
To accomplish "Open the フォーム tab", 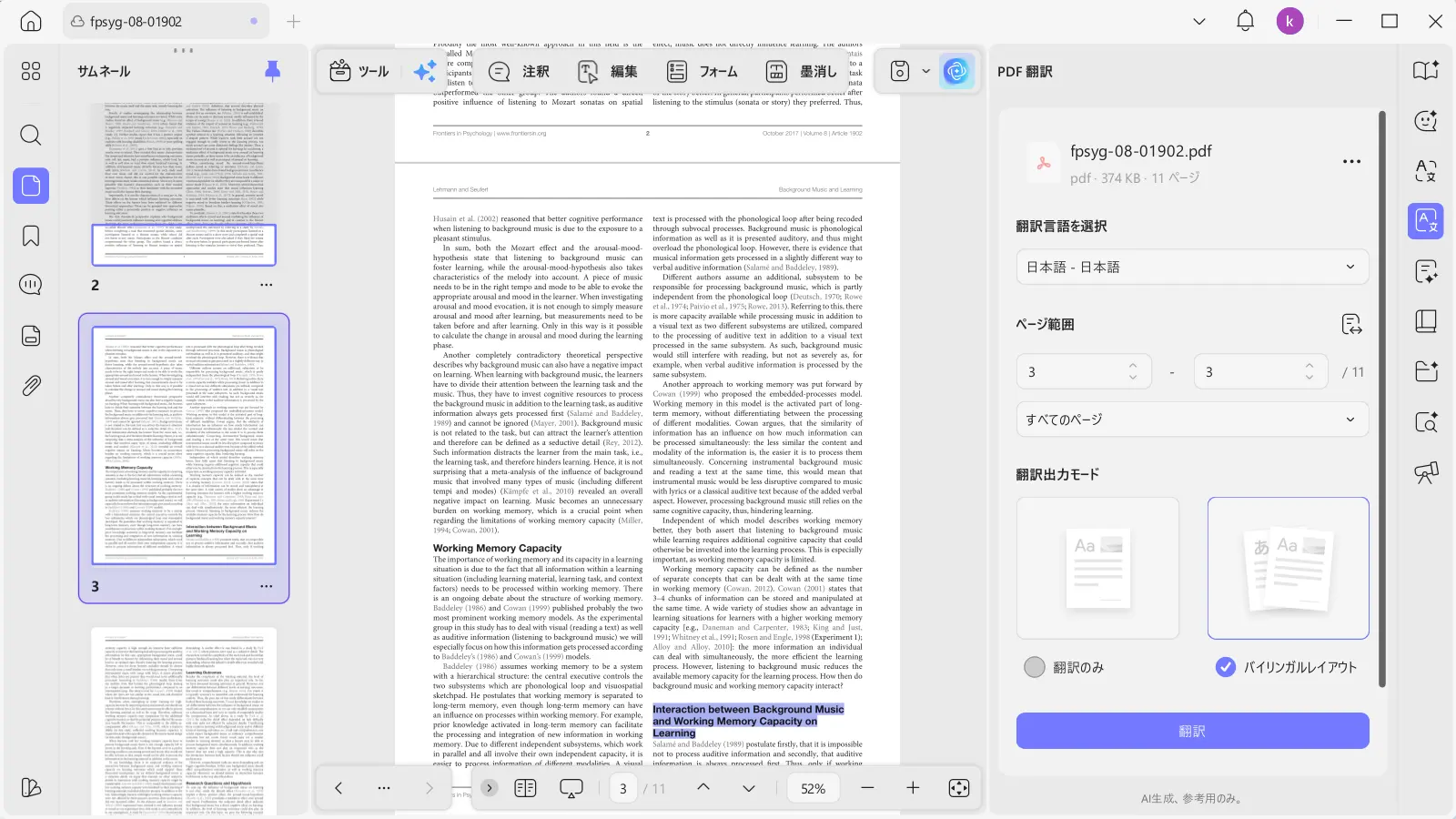I will tap(703, 71).
